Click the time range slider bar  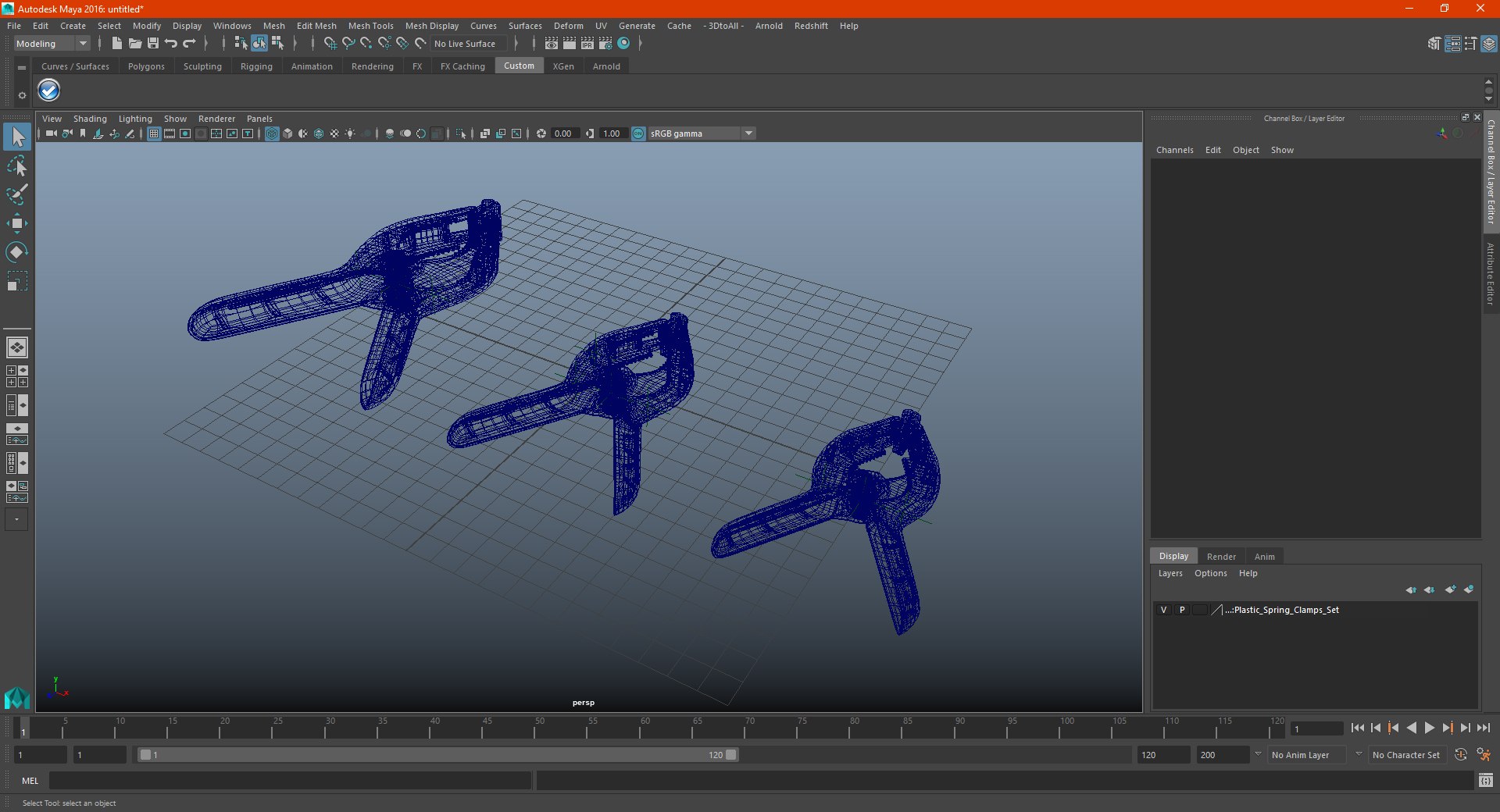[436, 755]
